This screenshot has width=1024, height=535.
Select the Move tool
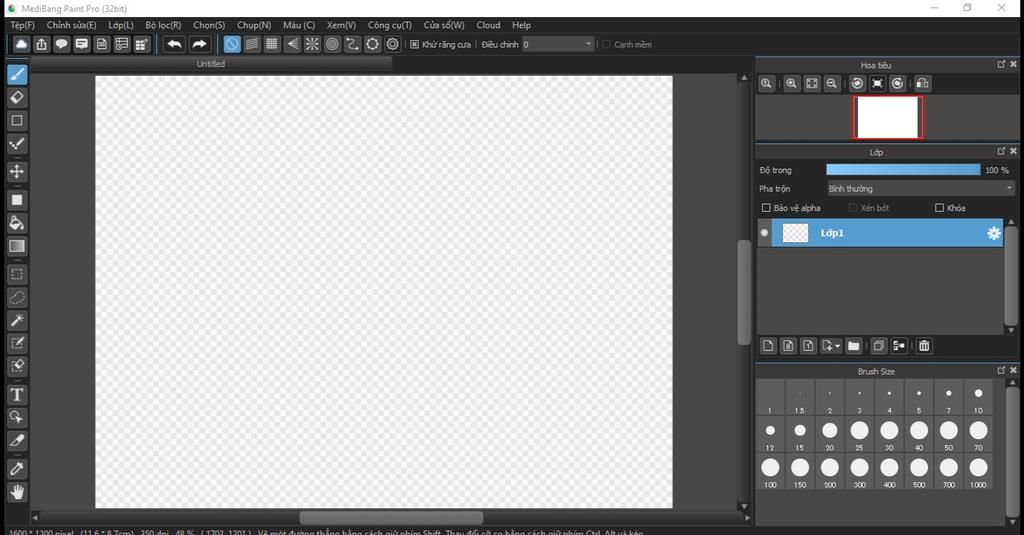(17, 171)
